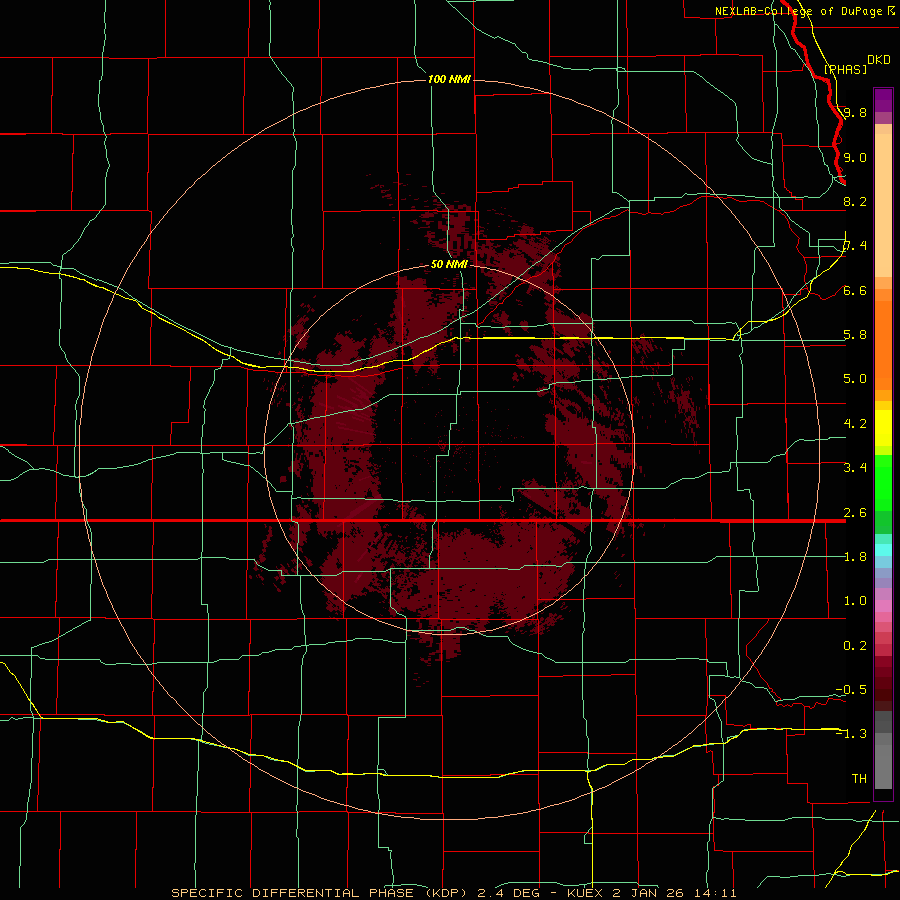This screenshot has height=900, width=900.
Task: Click the 2 JAN 26 14:11 timestamp
Action: tap(675, 893)
